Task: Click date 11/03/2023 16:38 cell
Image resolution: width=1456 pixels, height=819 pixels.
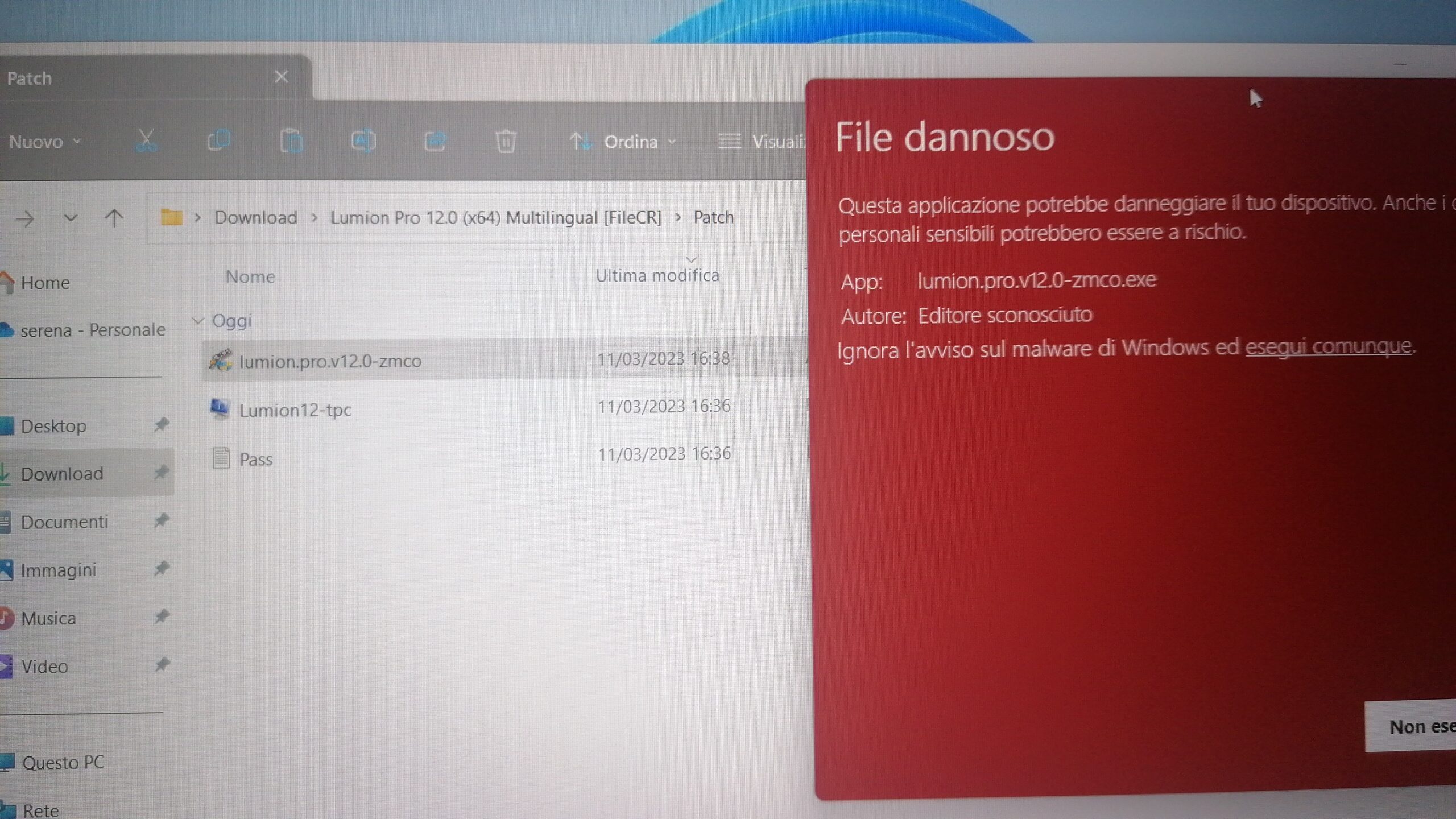Action: tap(664, 359)
